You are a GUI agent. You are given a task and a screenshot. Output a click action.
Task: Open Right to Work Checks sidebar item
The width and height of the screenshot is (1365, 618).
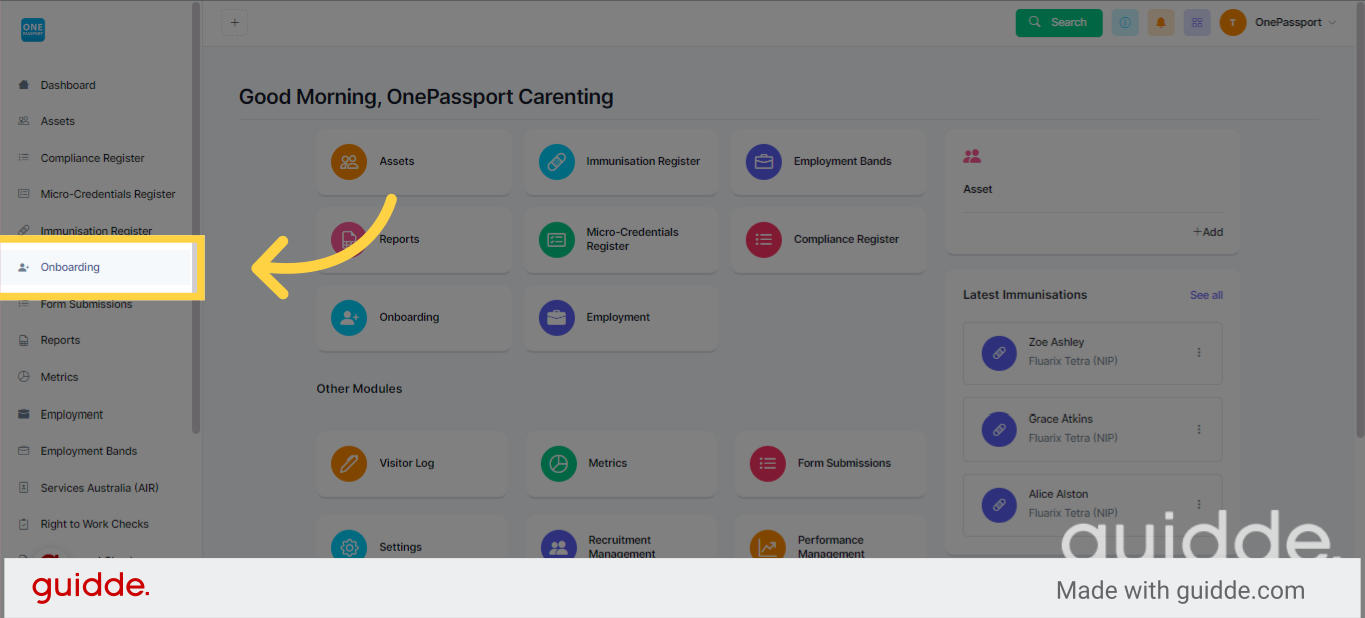[x=96, y=524]
